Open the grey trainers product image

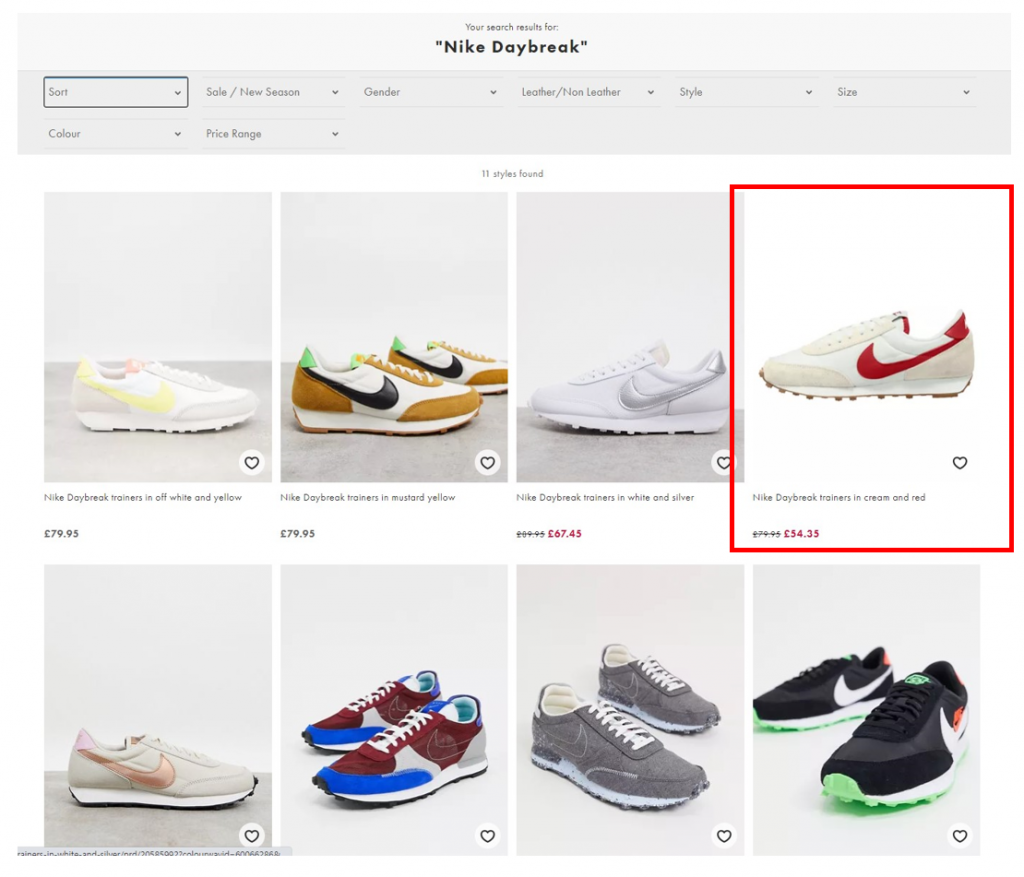click(x=630, y=710)
